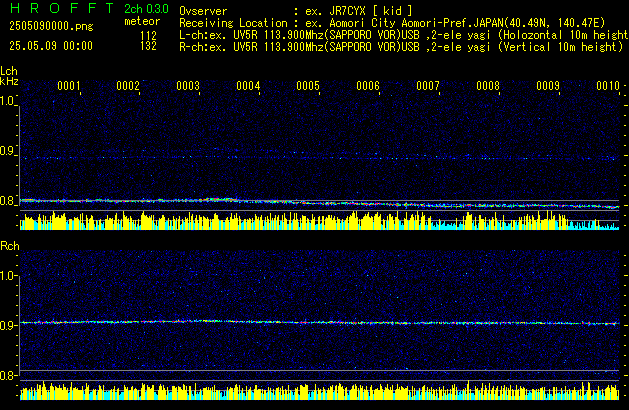
Task: Click the Rch '1.0' frequency axis label
Action: 8,276
